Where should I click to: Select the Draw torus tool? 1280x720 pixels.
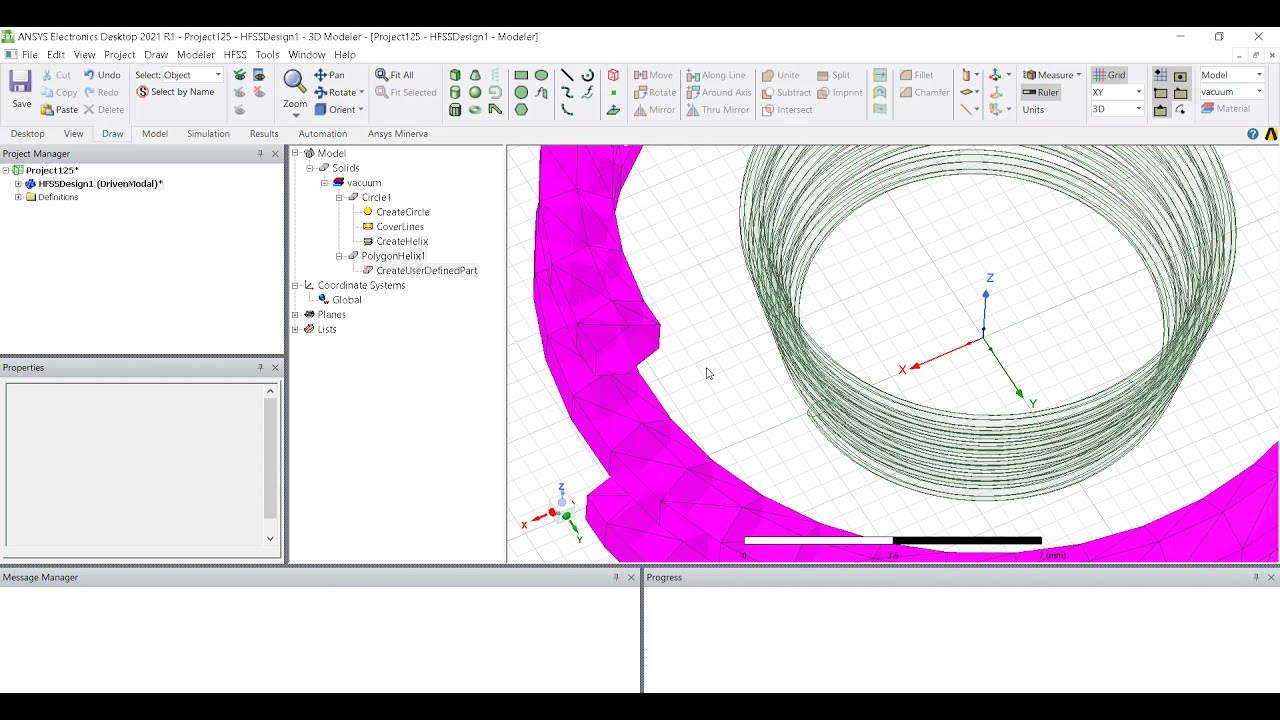pyautogui.click(x=475, y=110)
